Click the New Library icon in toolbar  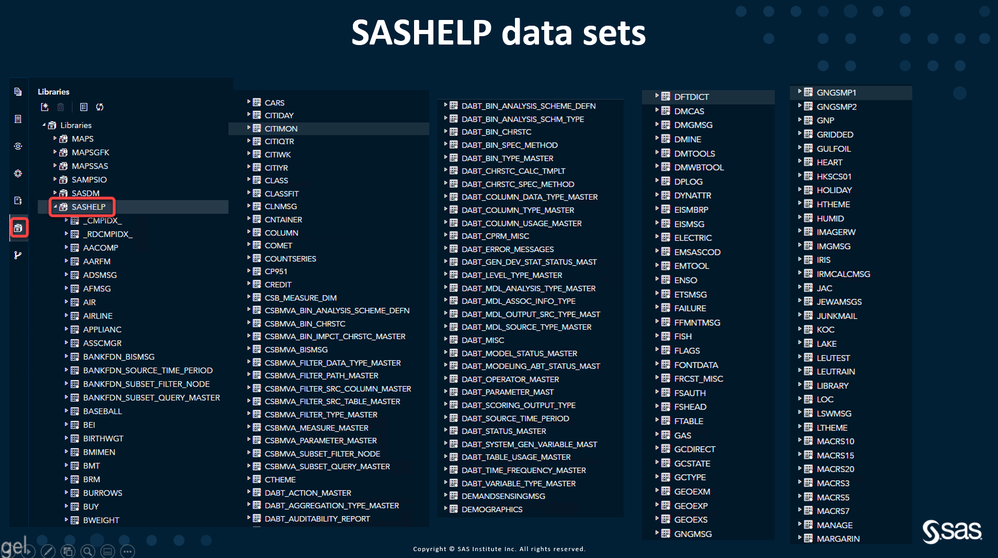click(x=45, y=108)
